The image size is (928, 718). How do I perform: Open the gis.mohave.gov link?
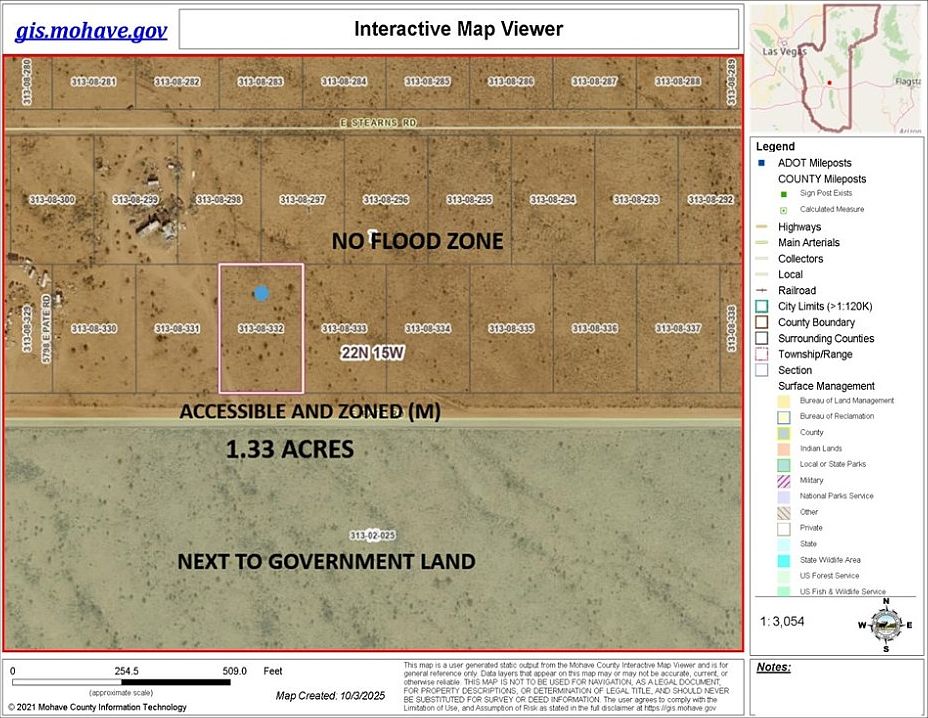[x=90, y=32]
